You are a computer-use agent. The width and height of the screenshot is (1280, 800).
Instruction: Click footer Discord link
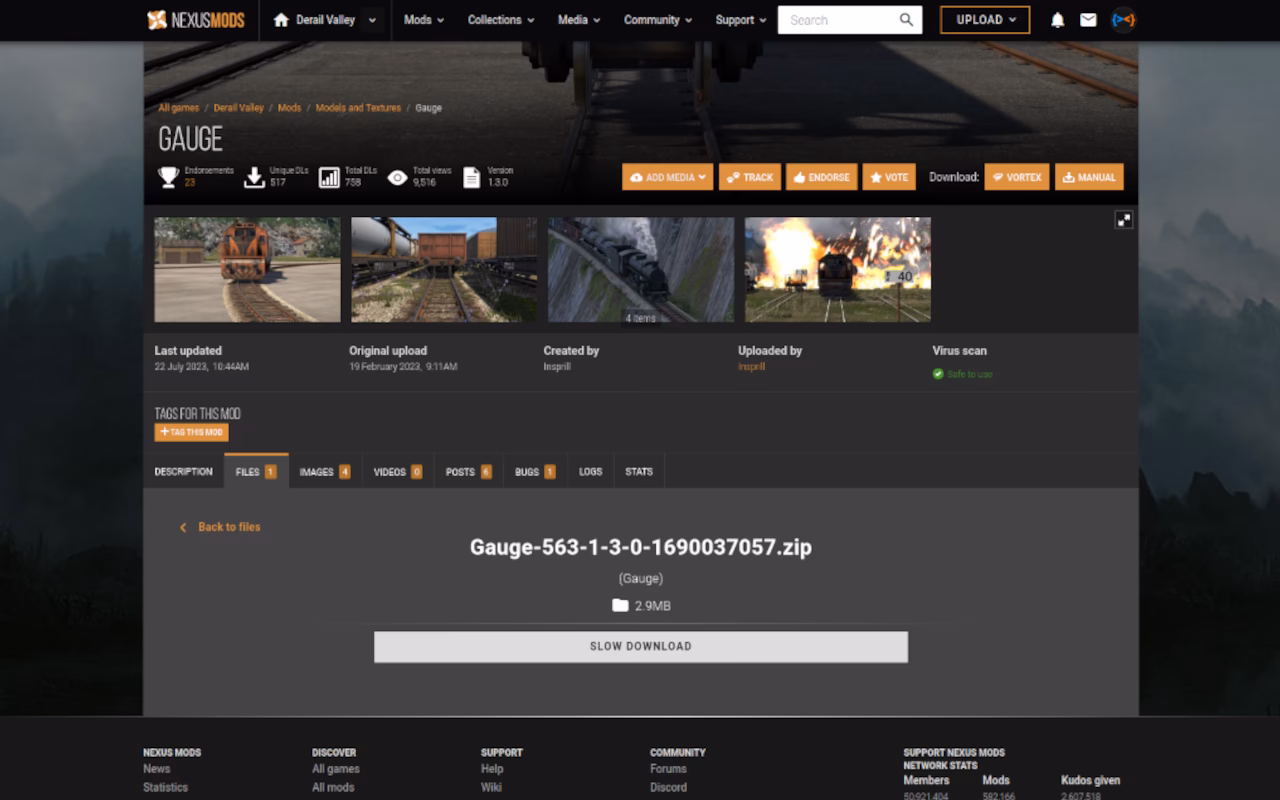[x=668, y=787]
